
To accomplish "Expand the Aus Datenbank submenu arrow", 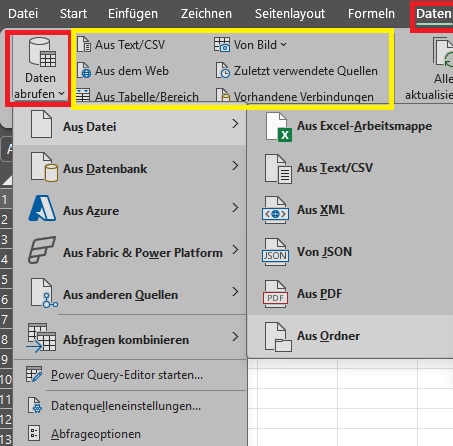I will click(235, 166).
